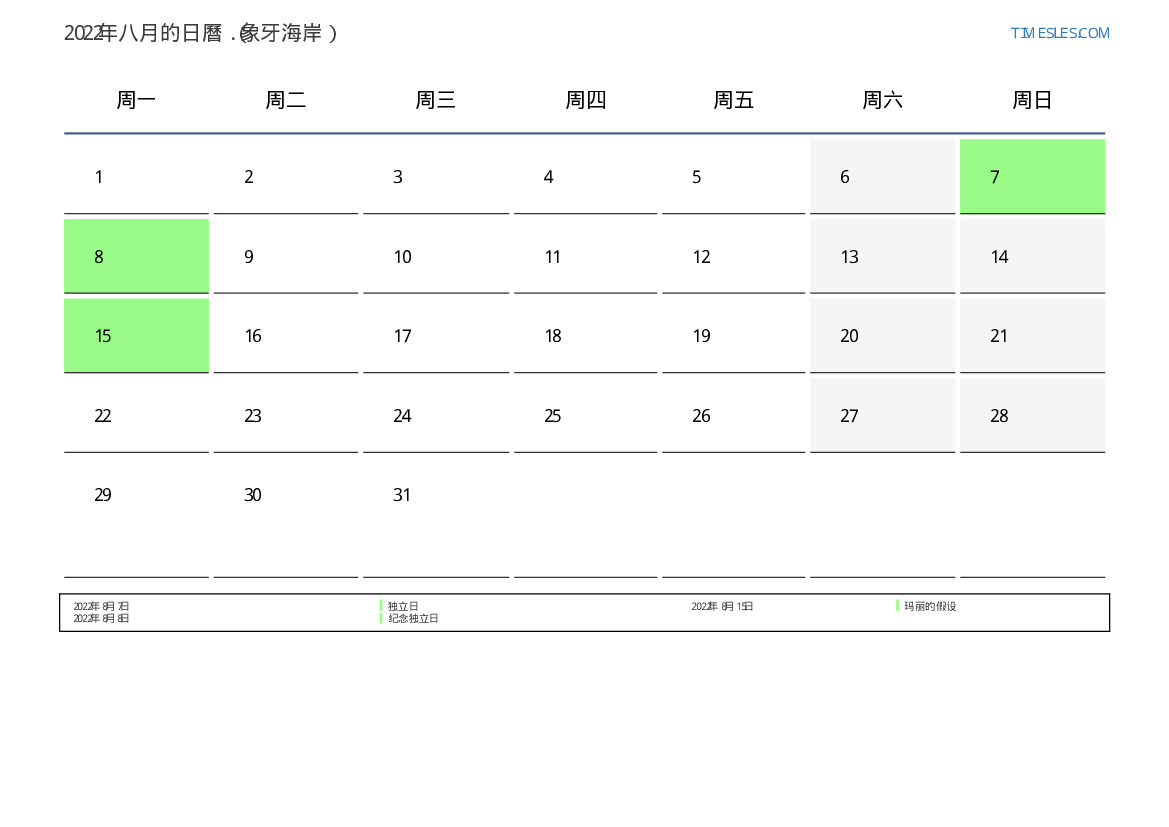This screenshot has width=1169, height=827.
Task: Select day 9 in the calendar
Action: pyautogui.click(x=286, y=257)
